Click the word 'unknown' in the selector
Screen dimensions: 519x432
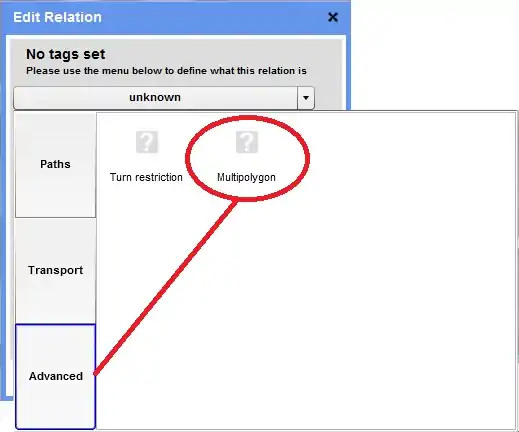click(155, 97)
